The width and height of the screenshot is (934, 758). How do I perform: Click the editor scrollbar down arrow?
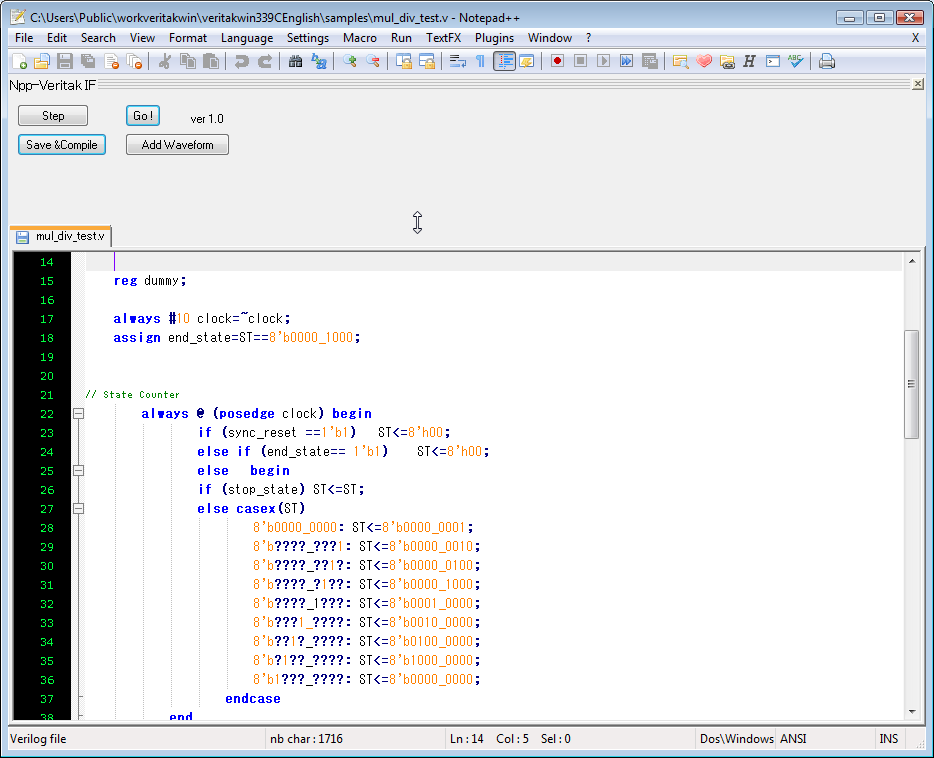[x=912, y=712]
